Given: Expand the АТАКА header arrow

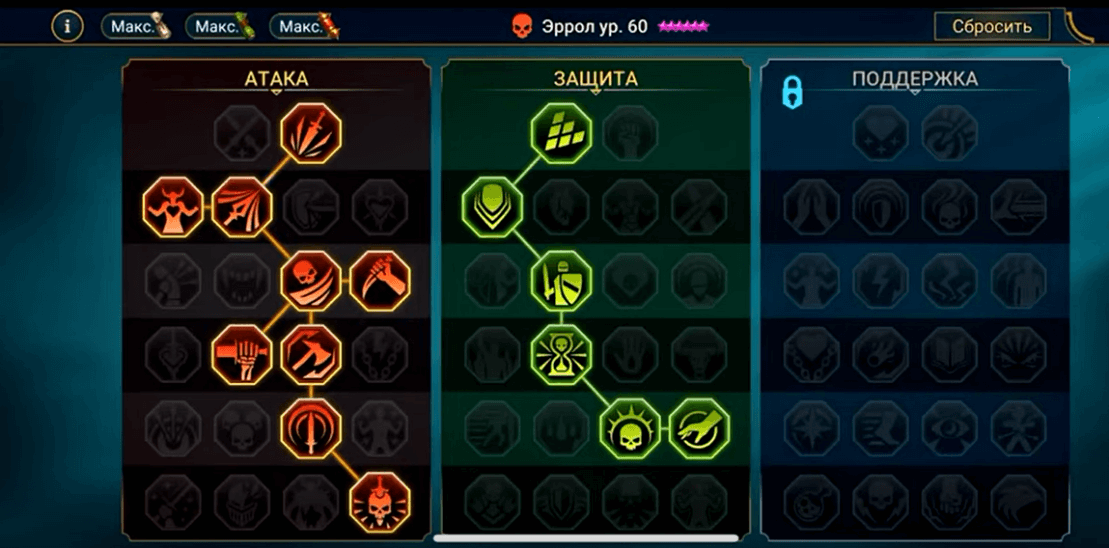Looking at the screenshot, I should point(277,92).
